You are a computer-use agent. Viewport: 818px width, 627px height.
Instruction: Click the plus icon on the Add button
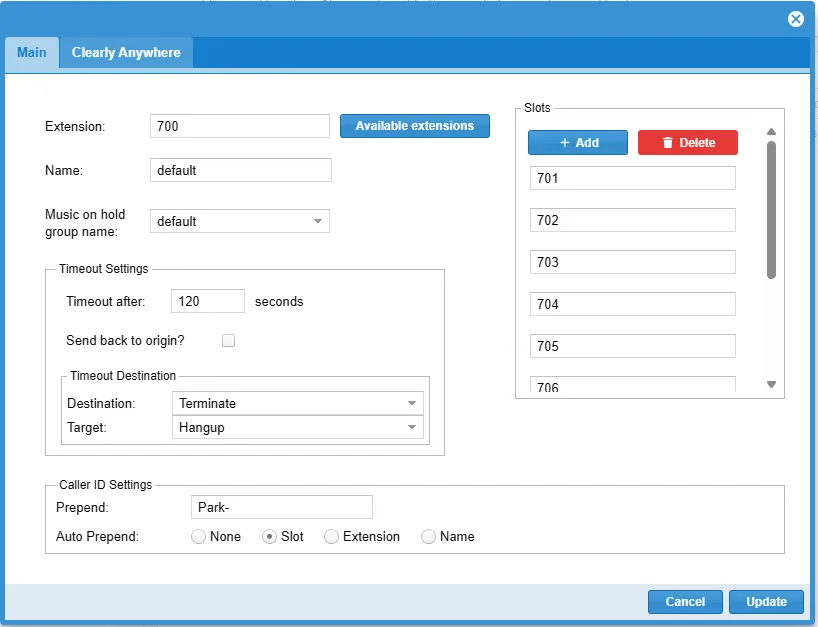[564, 142]
